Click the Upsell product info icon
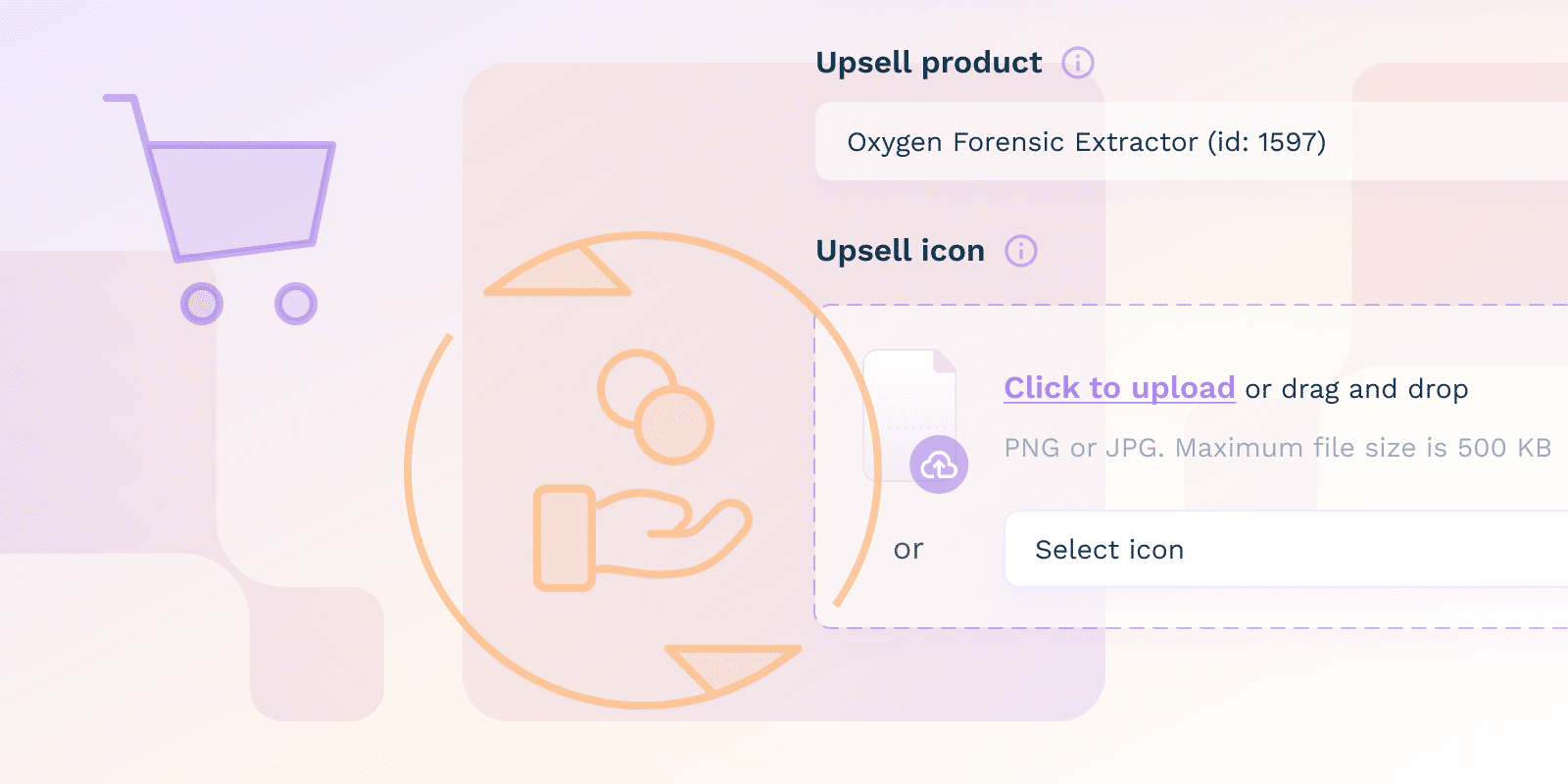Image resolution: width=1568 pixels, height=784 pixels. click(1078, 63)
